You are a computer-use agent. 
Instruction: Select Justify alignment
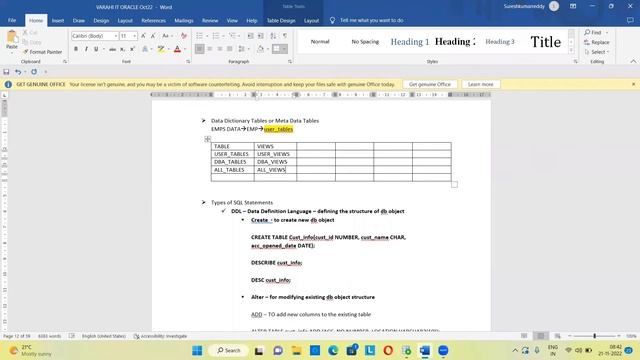(x=229, y=49)
